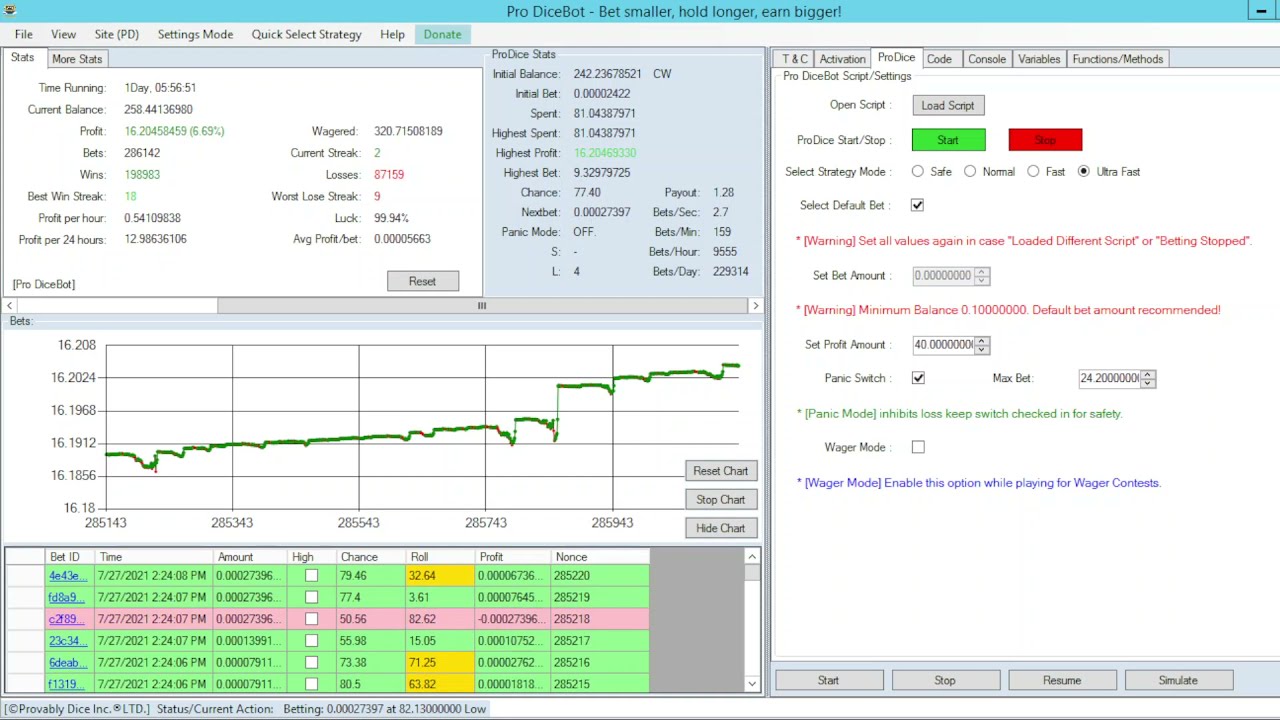
Task: Open bet ID link fd8a9
Action: coord(68,598)
